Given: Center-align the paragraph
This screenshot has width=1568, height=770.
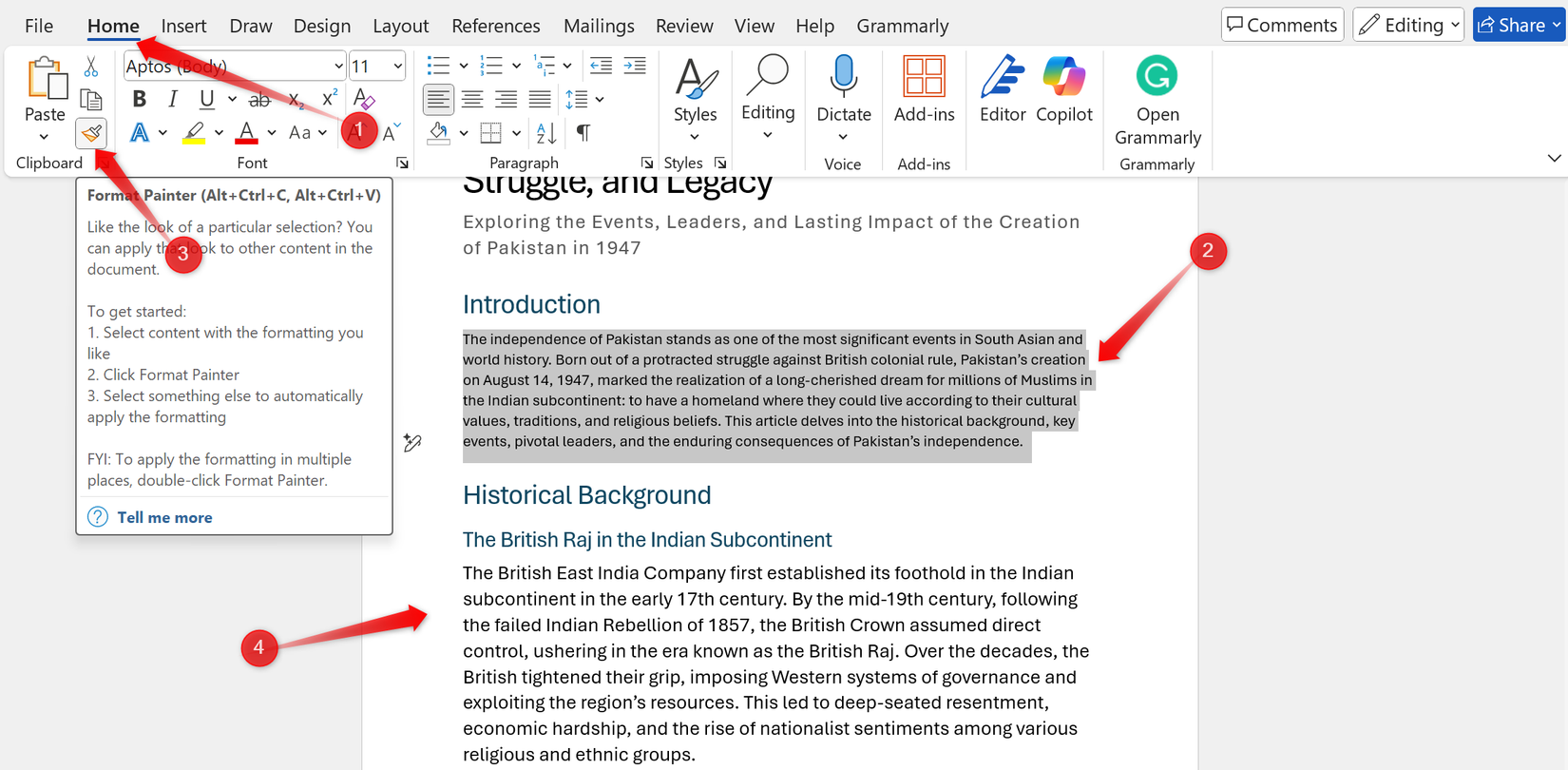Looking at the screenshot, I should [x=472, y=99].
